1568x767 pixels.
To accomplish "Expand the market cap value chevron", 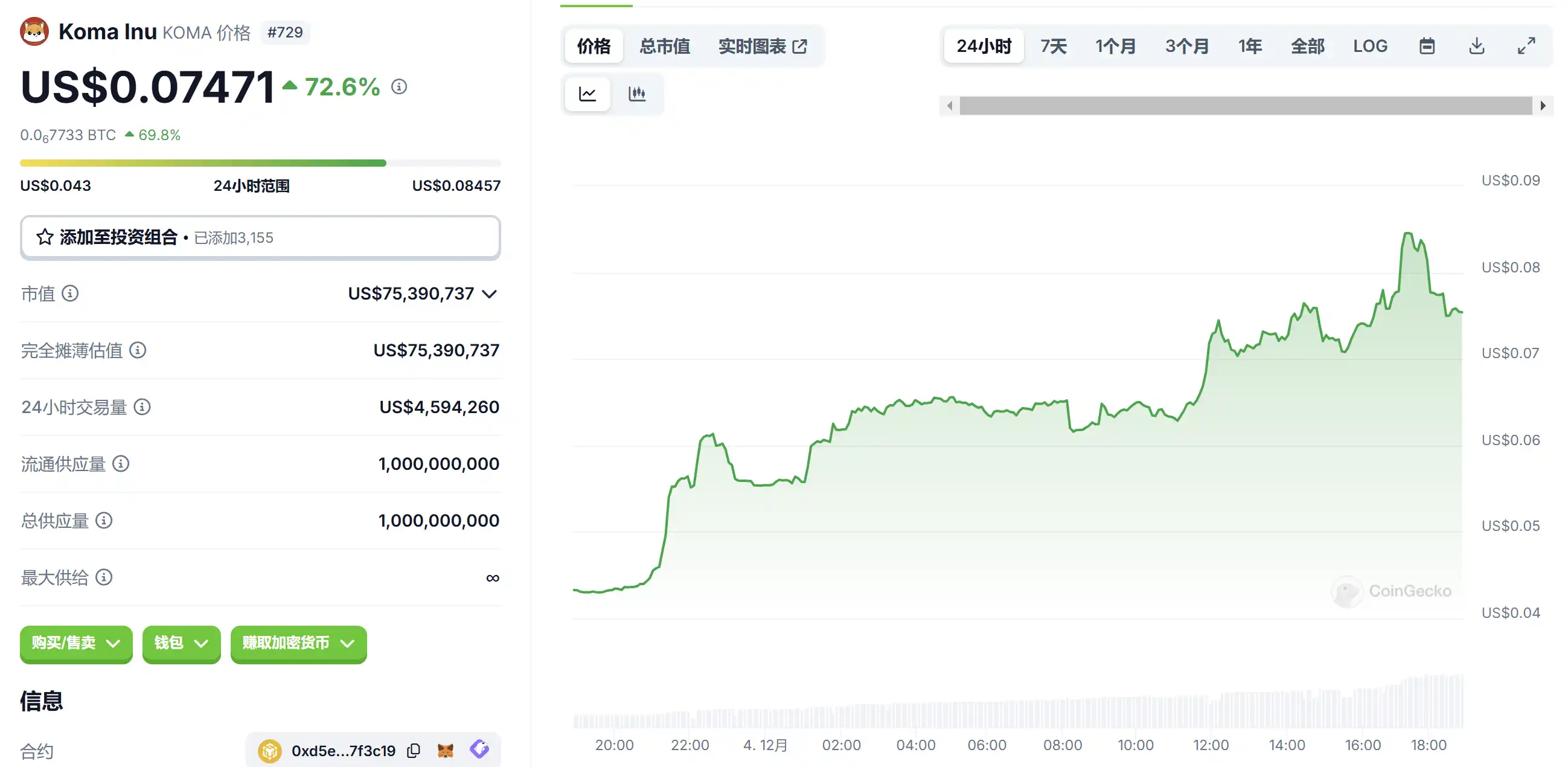I will (490, 294).
